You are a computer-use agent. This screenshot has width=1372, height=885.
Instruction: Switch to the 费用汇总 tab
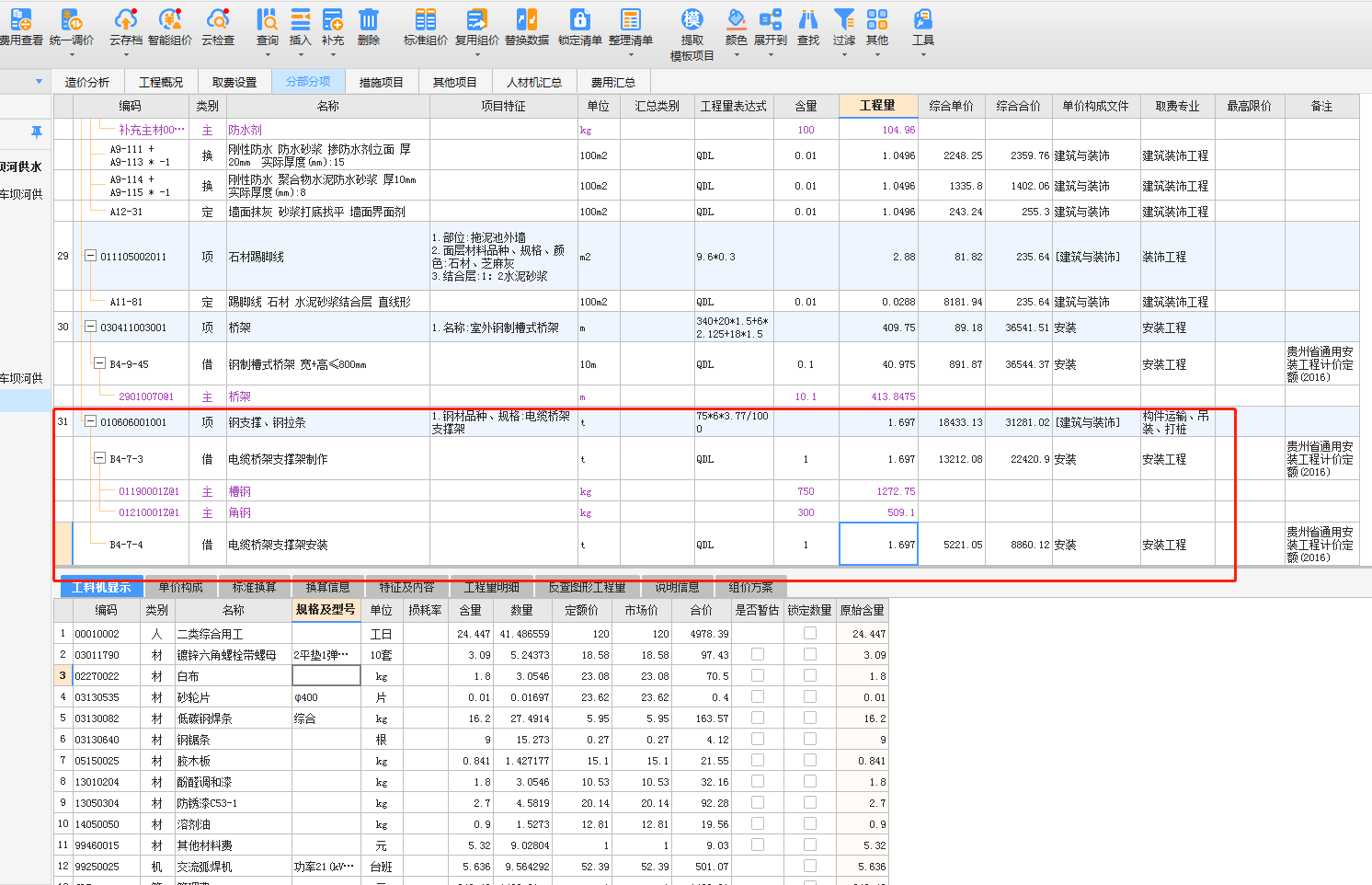[613, 82]
